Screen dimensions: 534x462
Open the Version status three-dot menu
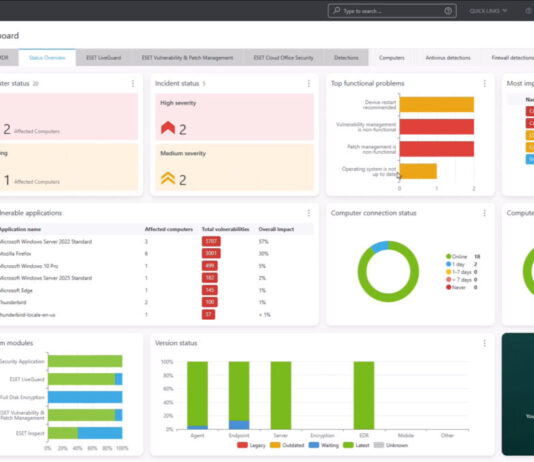(484, 343)
